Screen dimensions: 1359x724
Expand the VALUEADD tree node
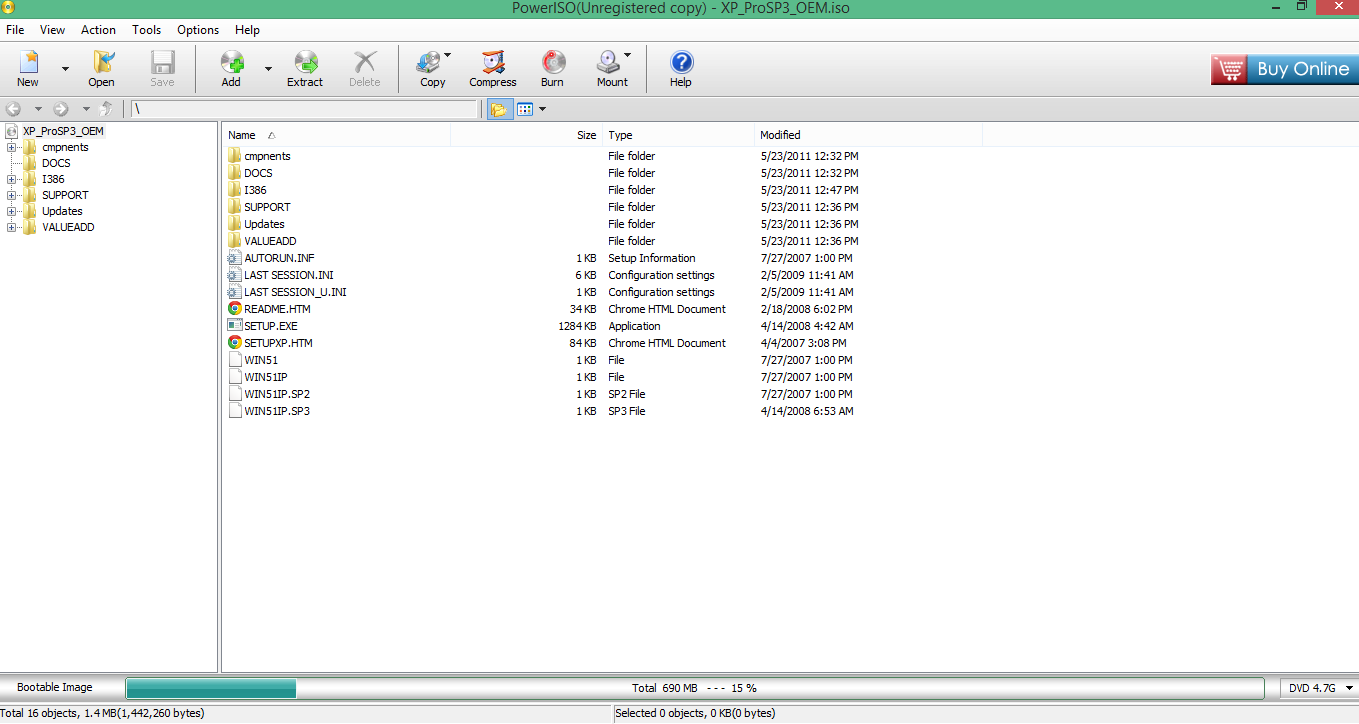coord(11,227)
